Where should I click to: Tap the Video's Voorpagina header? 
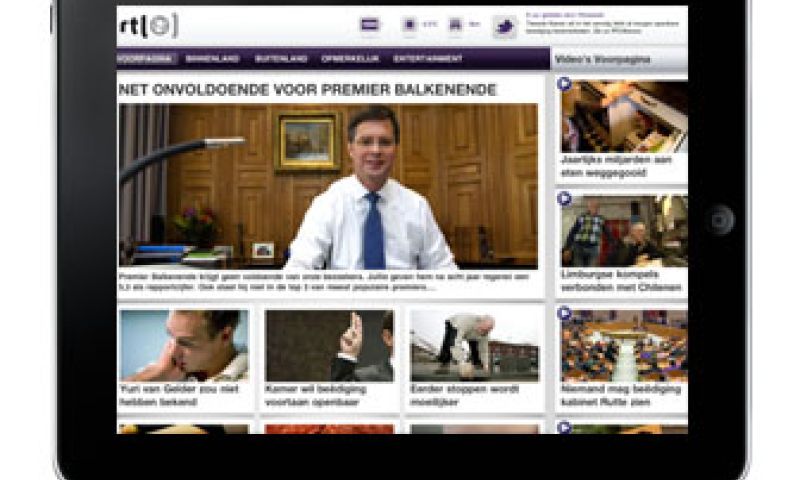[x=603, y=59]
